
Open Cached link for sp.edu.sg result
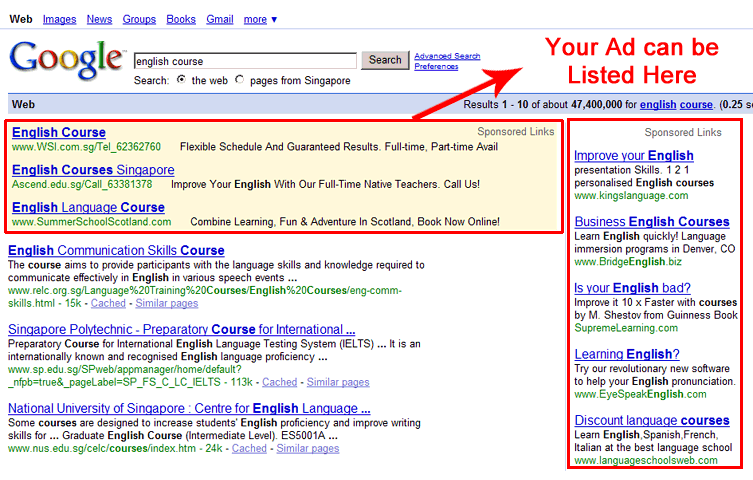(279, 382)
